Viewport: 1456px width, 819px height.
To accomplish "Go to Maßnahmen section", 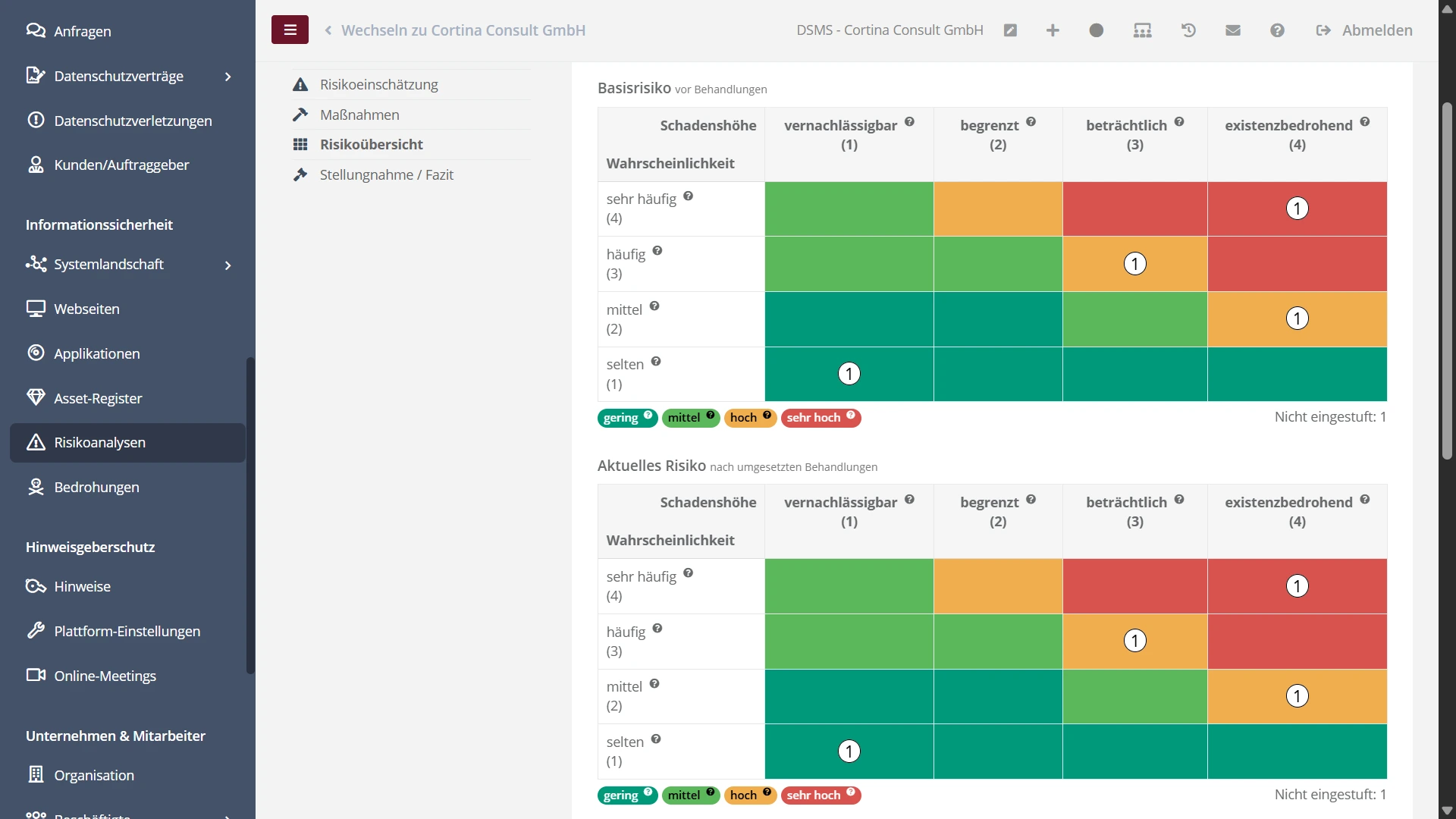I will tap(359, 115).
